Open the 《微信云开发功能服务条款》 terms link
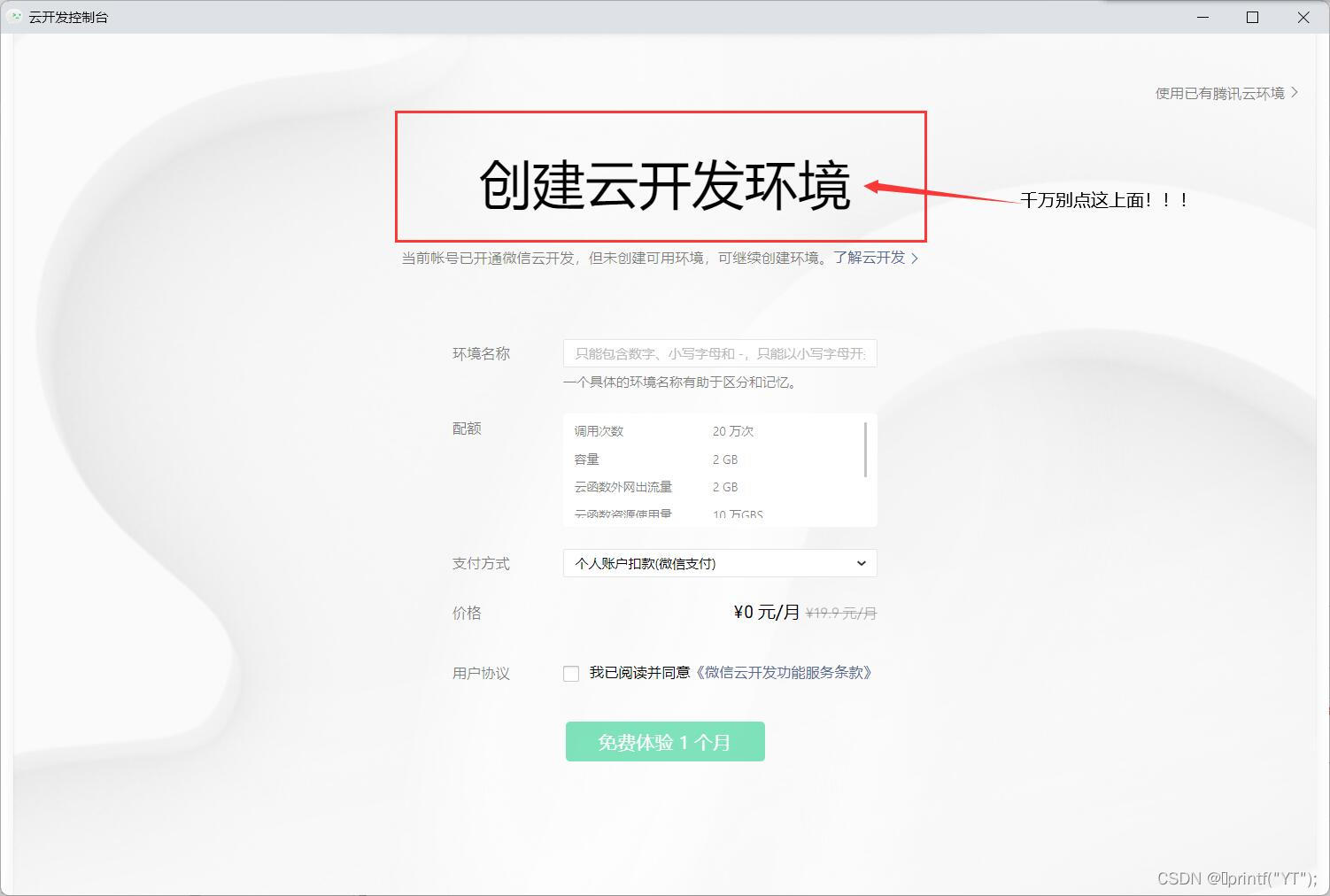This screenshot has height=896, width=1330. 783,673
